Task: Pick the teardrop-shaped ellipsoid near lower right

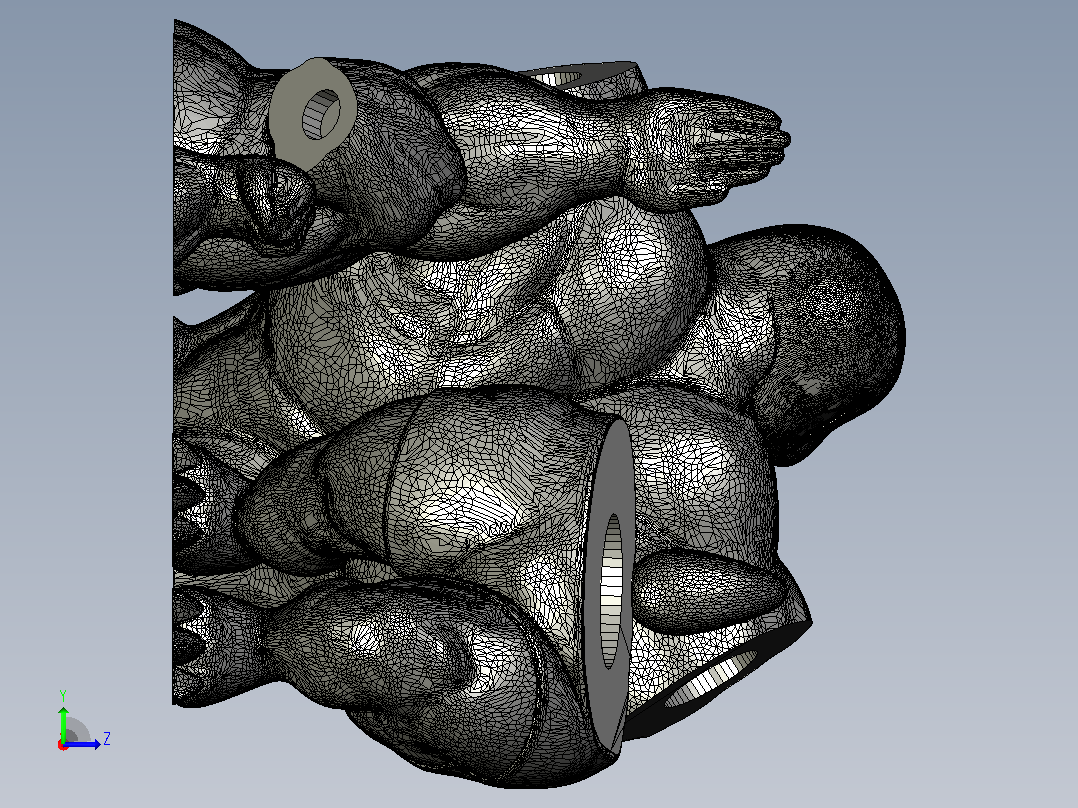Action: [x=708, y=591]
